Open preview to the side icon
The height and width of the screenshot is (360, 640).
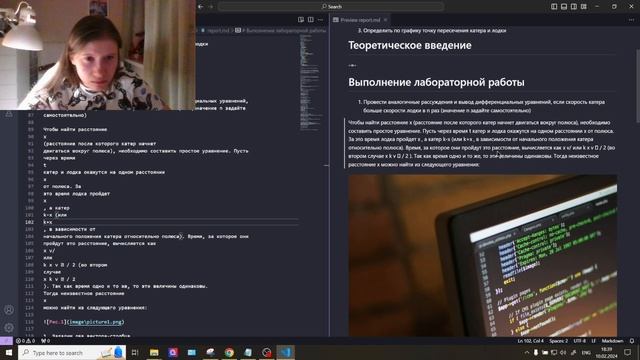coord(301,20)
